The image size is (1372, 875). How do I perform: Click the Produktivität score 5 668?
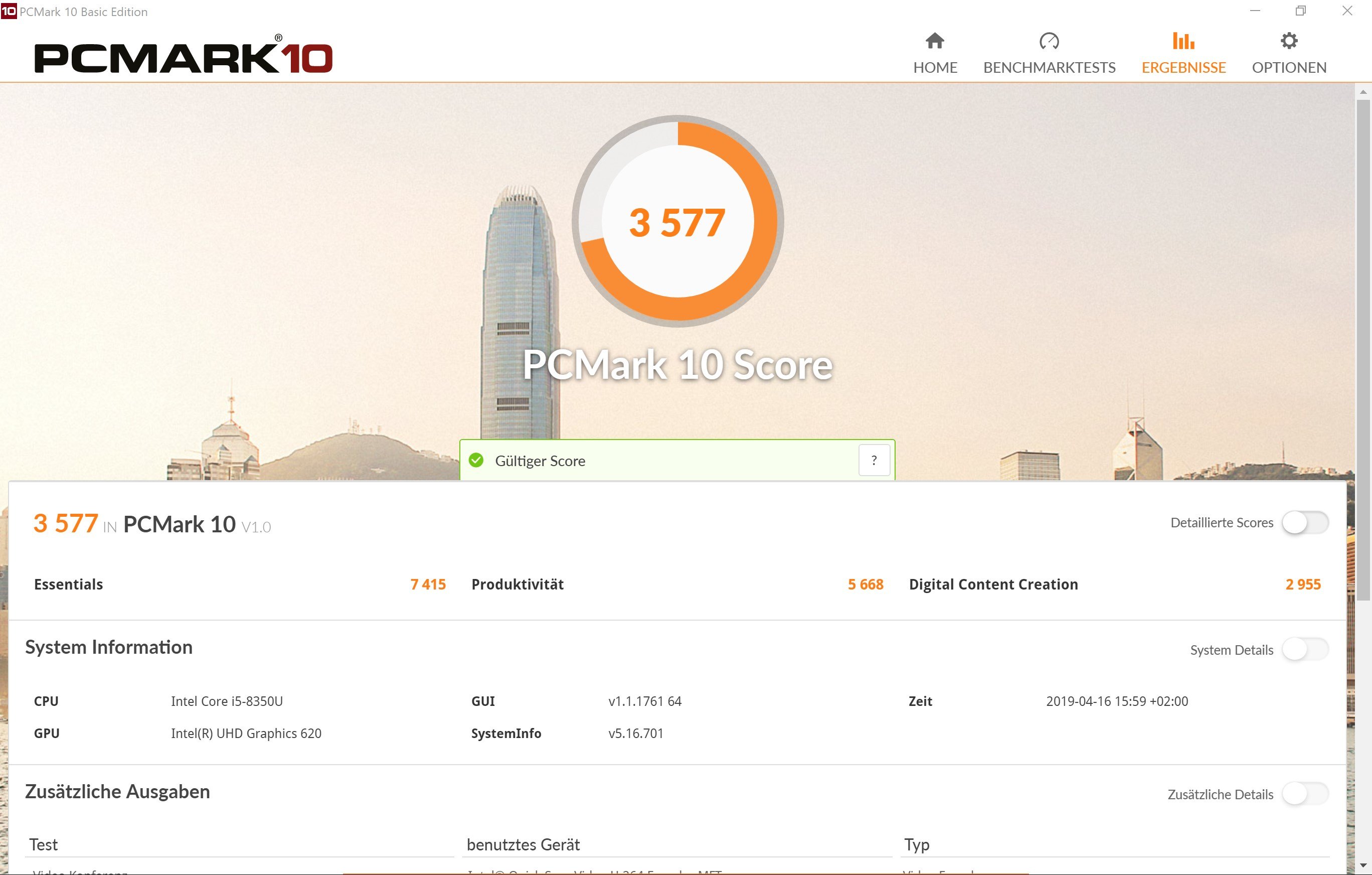pos(866,585)
